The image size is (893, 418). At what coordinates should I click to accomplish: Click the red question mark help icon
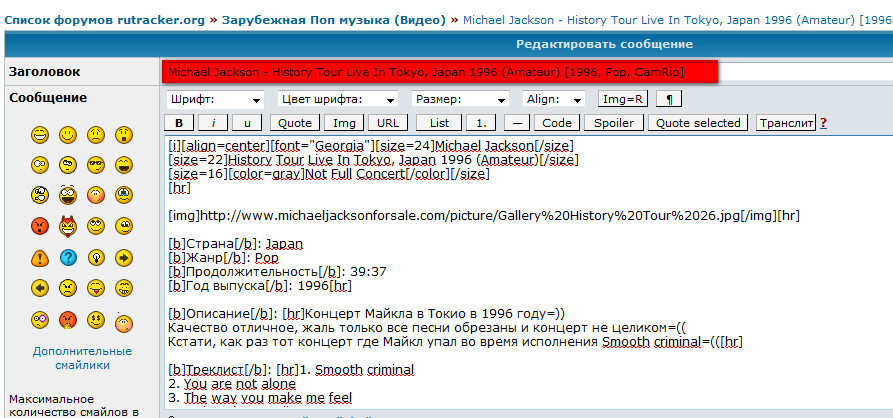(x=823, y=124)
